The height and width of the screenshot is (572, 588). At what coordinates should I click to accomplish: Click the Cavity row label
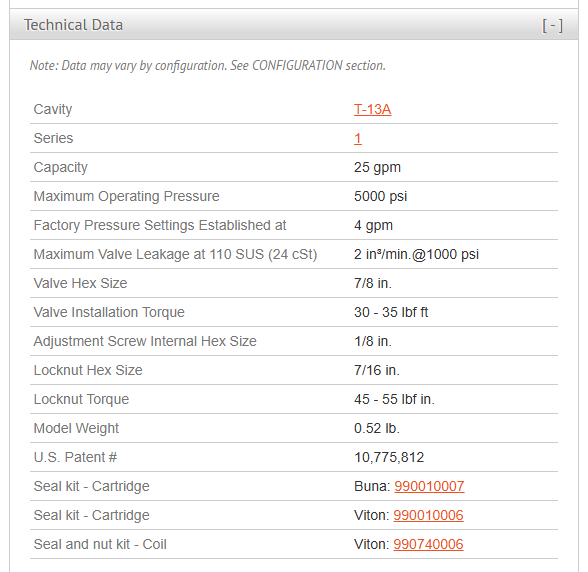tap(53, 110)
